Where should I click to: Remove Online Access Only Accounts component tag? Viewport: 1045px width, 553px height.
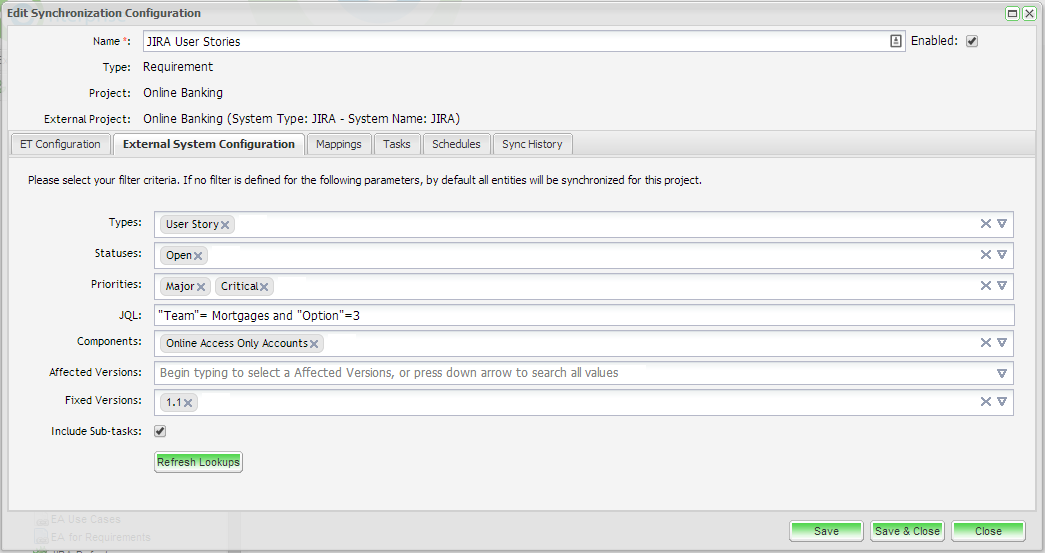pos(314,344)
